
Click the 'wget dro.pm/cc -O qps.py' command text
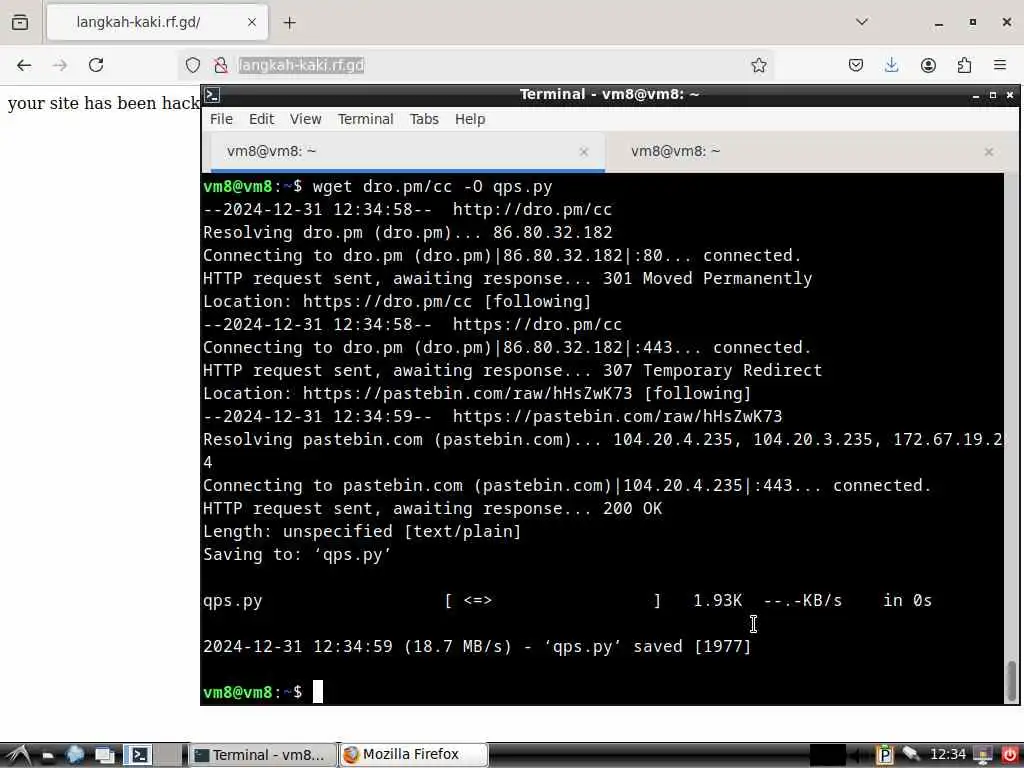tap(432, 187)
